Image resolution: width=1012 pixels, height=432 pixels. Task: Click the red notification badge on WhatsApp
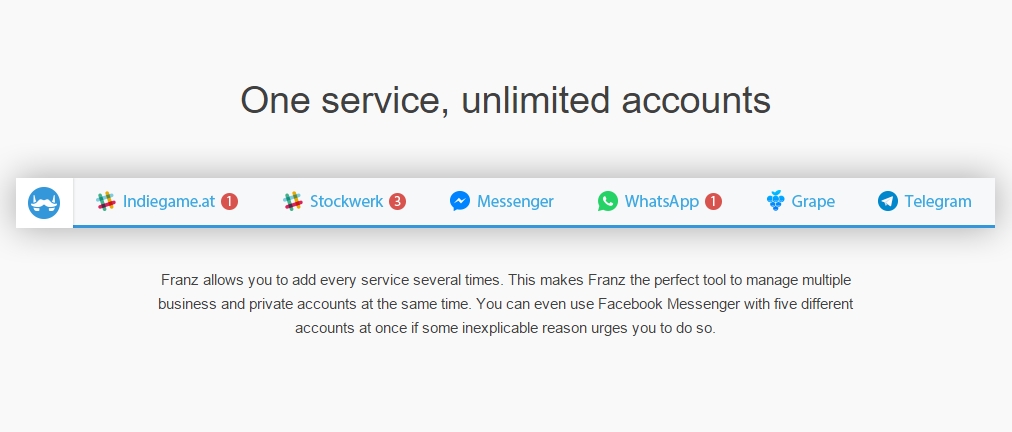click(713, 201)
